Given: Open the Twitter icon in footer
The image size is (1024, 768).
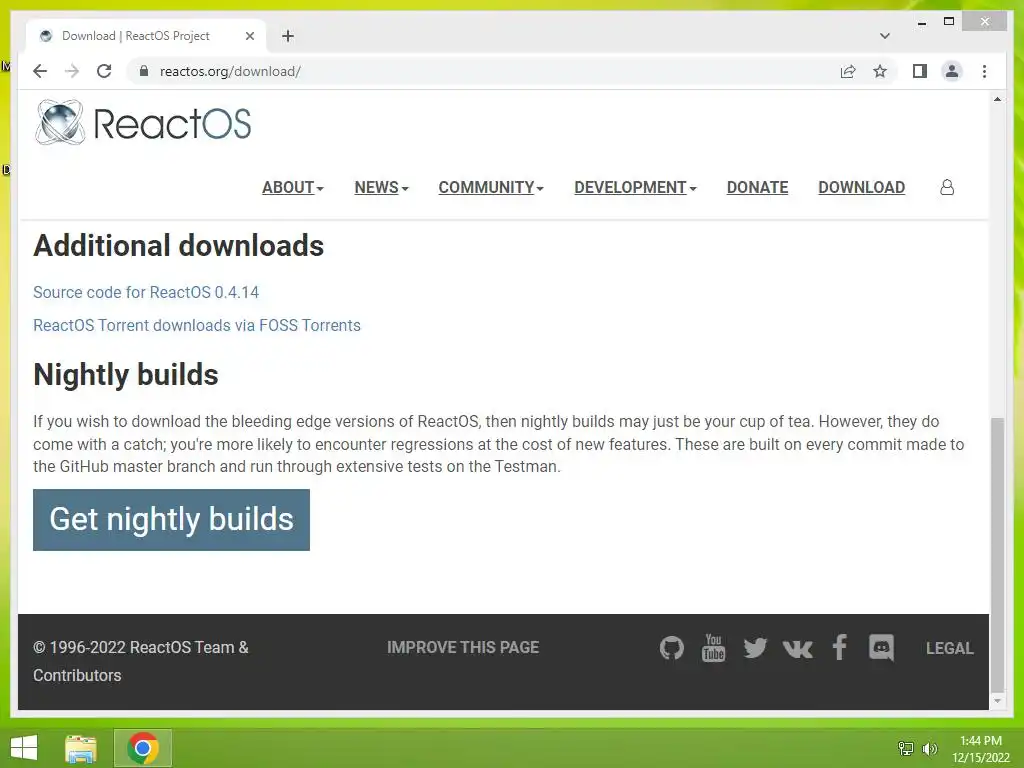Looking at the screenshot, I should [x=755, y=648].
